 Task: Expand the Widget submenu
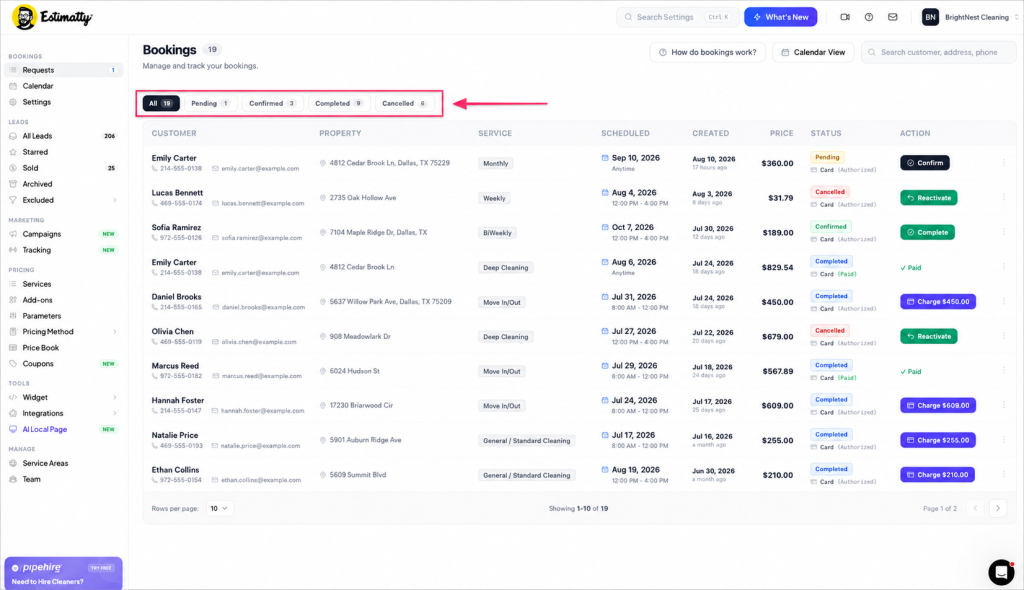[x=115, y=397]
